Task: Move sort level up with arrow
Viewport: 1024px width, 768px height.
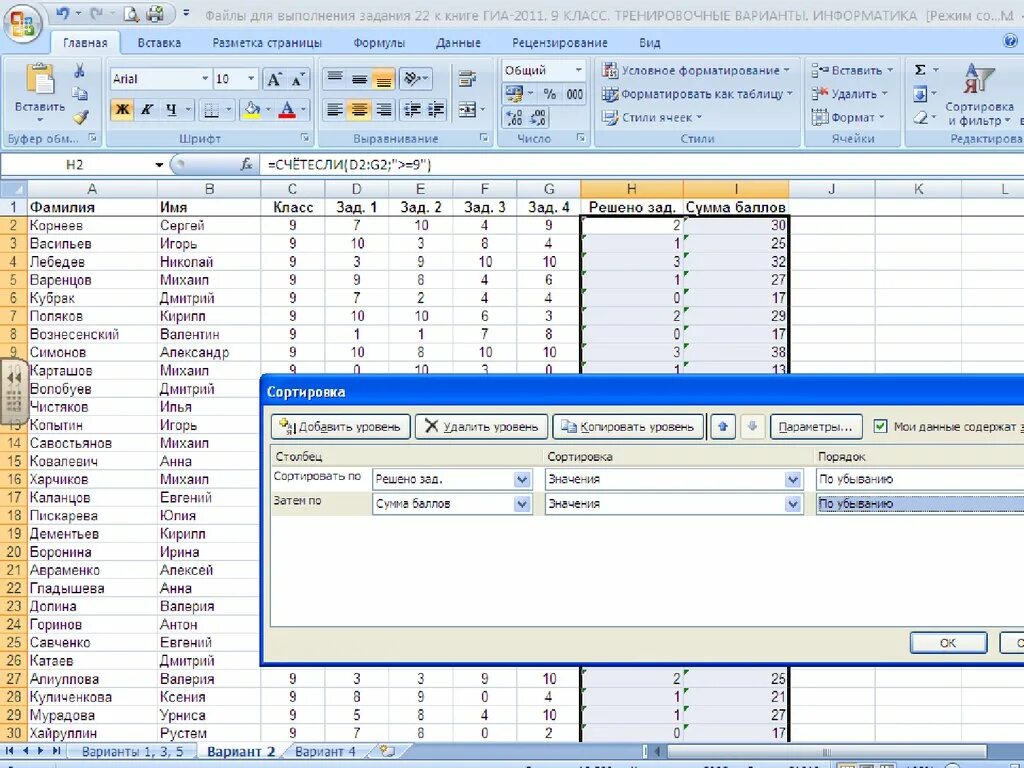Action: 723,426
